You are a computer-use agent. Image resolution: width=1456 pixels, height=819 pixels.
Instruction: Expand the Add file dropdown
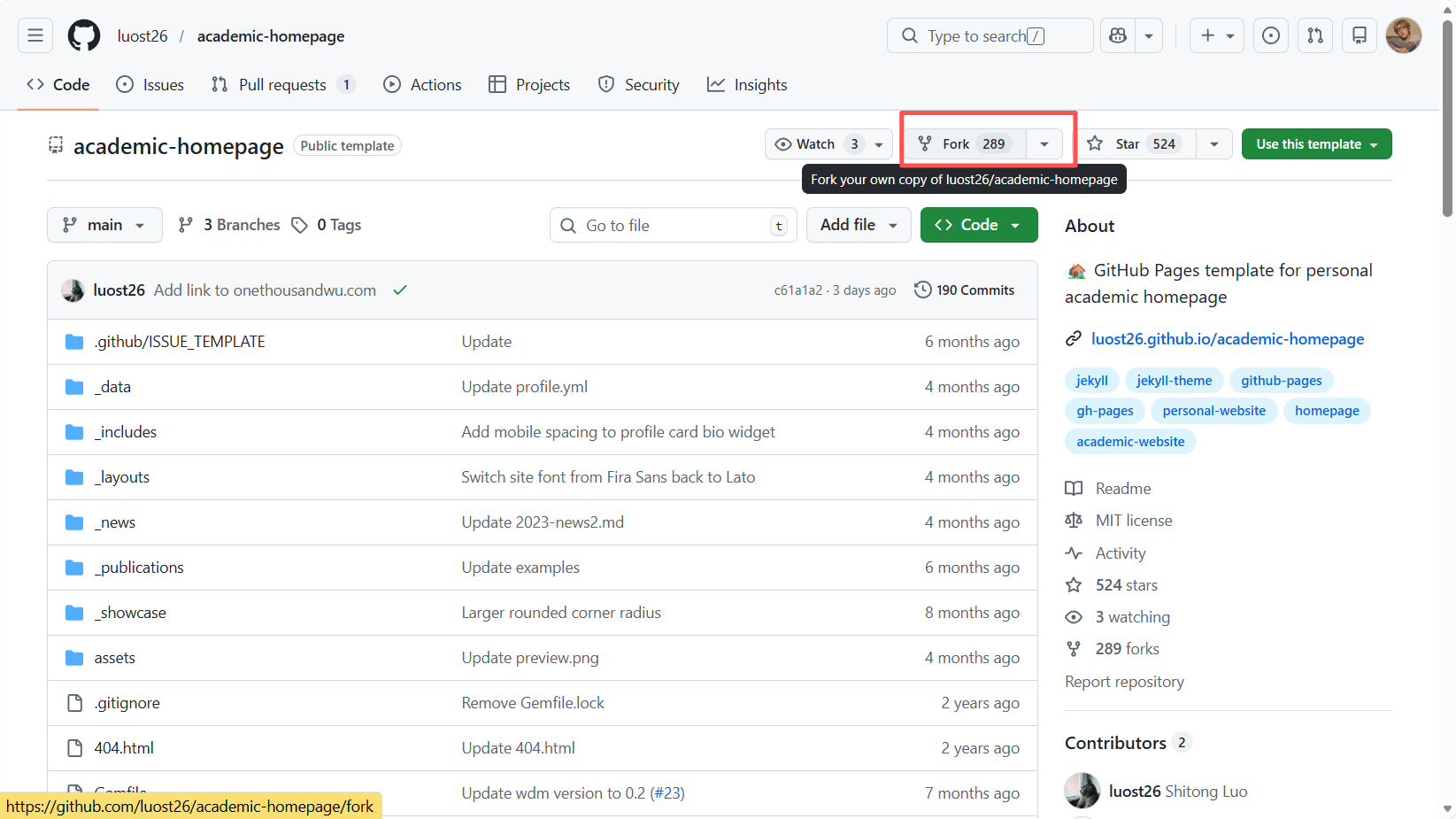click(x=859, y=225)
